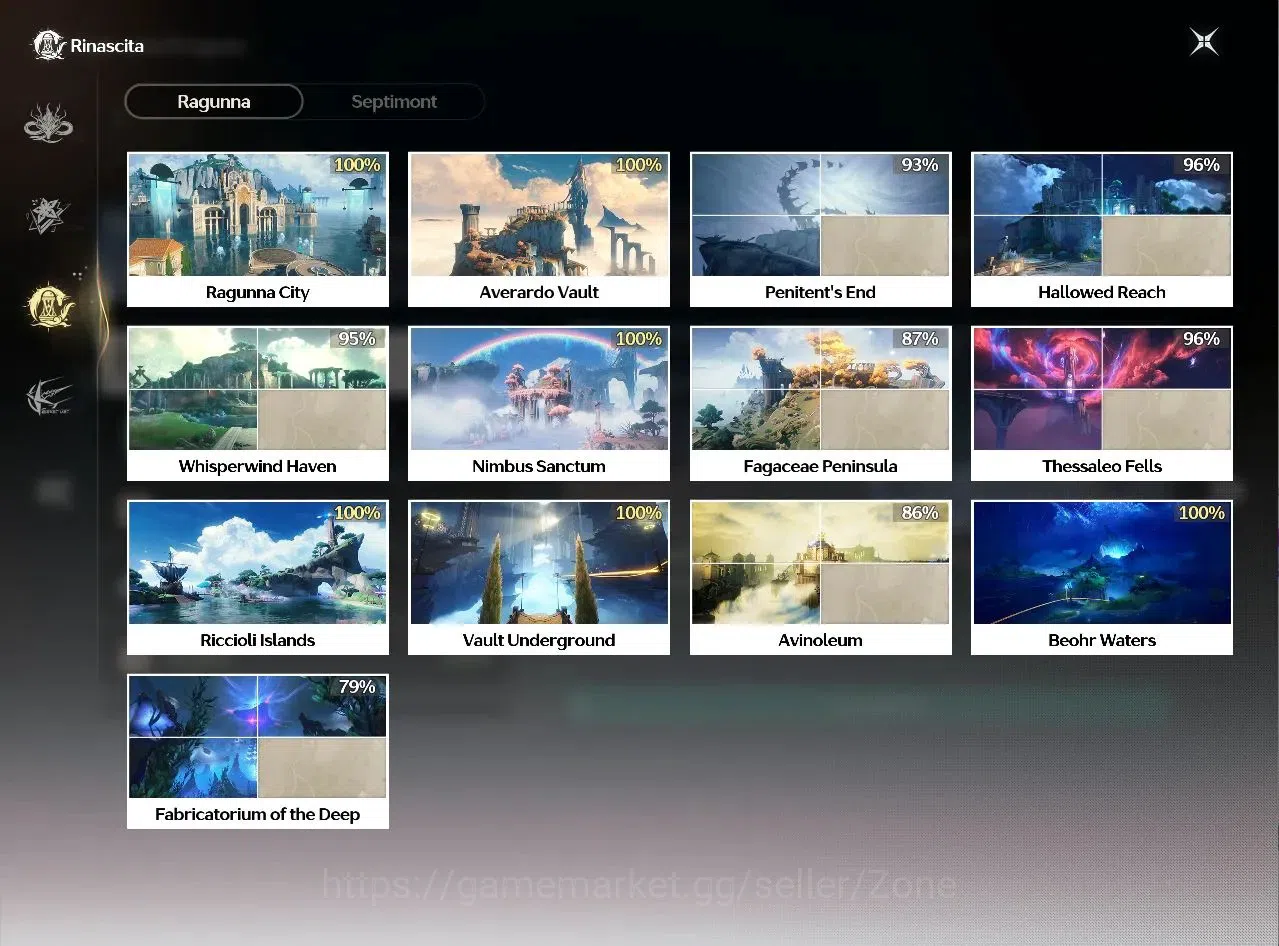Click the 95% value on Whisperwind Haven
1279x946 pixels.
point(357,339)
